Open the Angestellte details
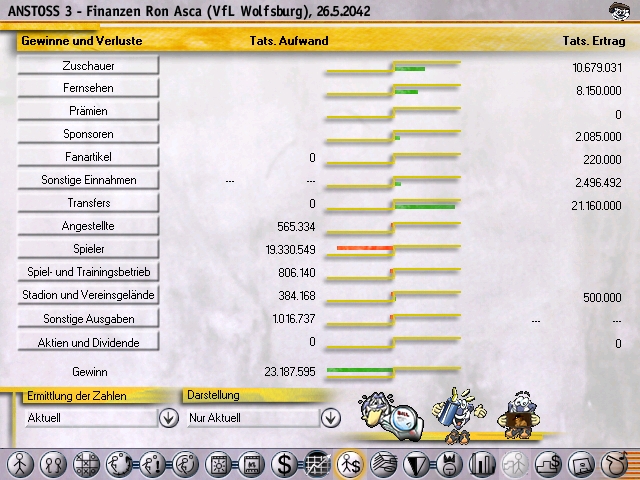 tap(88, 226)
